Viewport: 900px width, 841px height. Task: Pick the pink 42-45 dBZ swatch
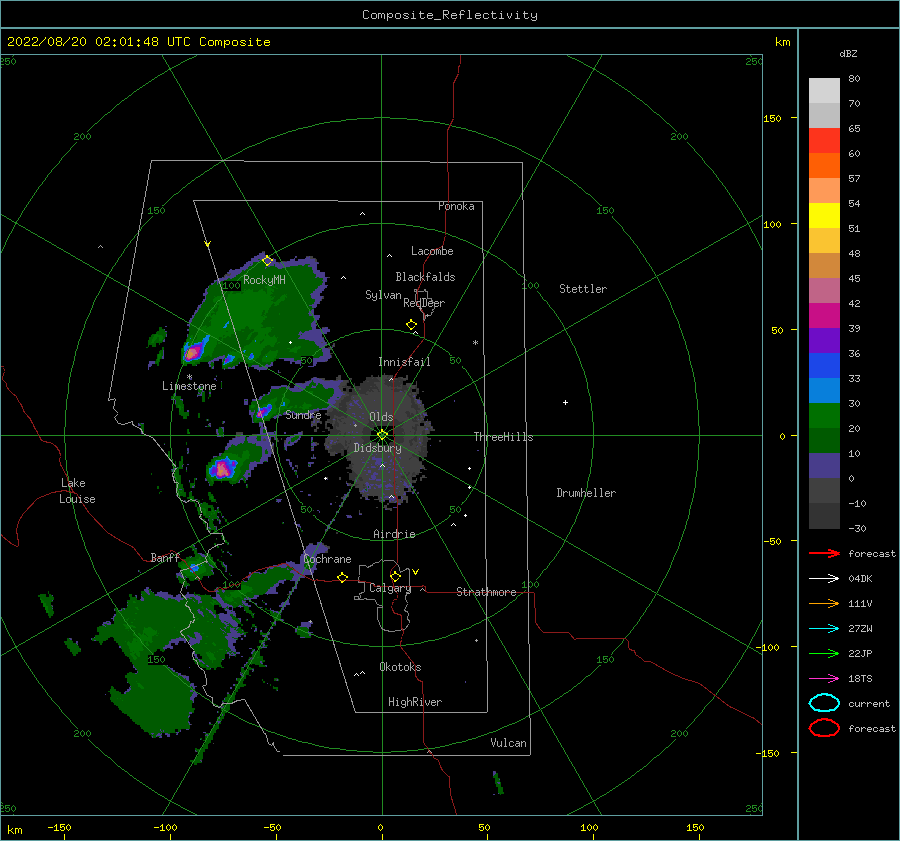pyautogui.click(x=824, y=290)
